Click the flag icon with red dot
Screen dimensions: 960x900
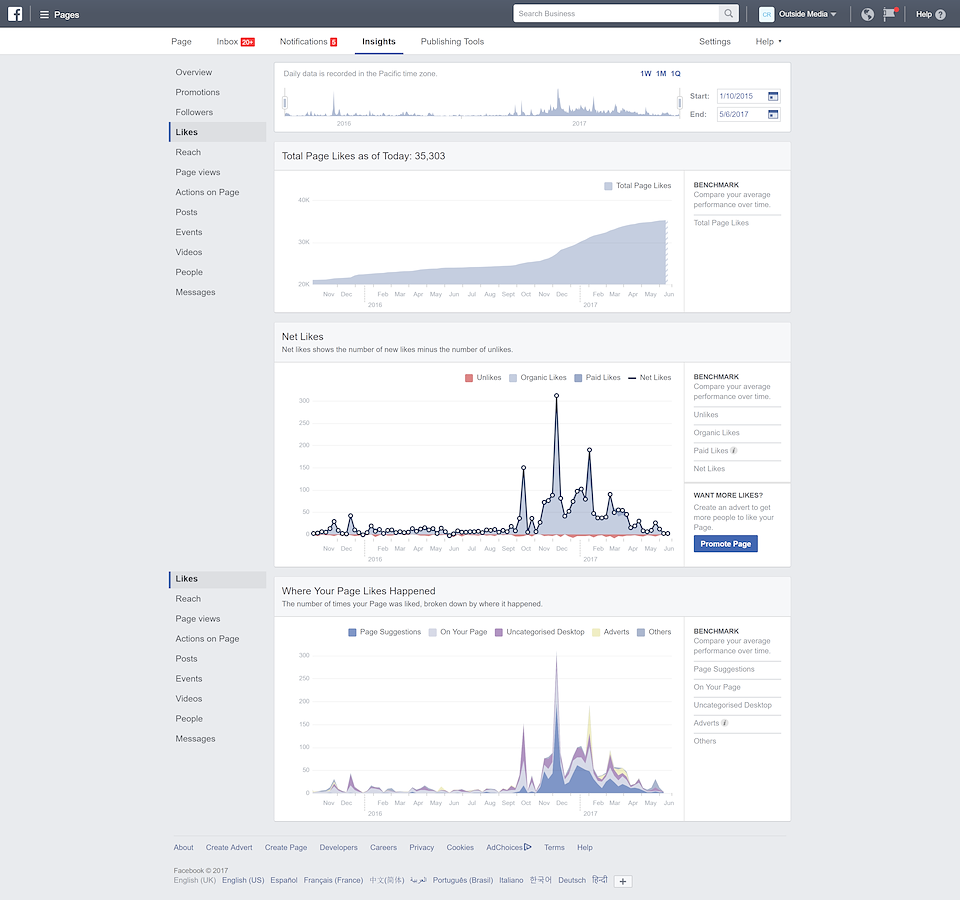(889, 14)
